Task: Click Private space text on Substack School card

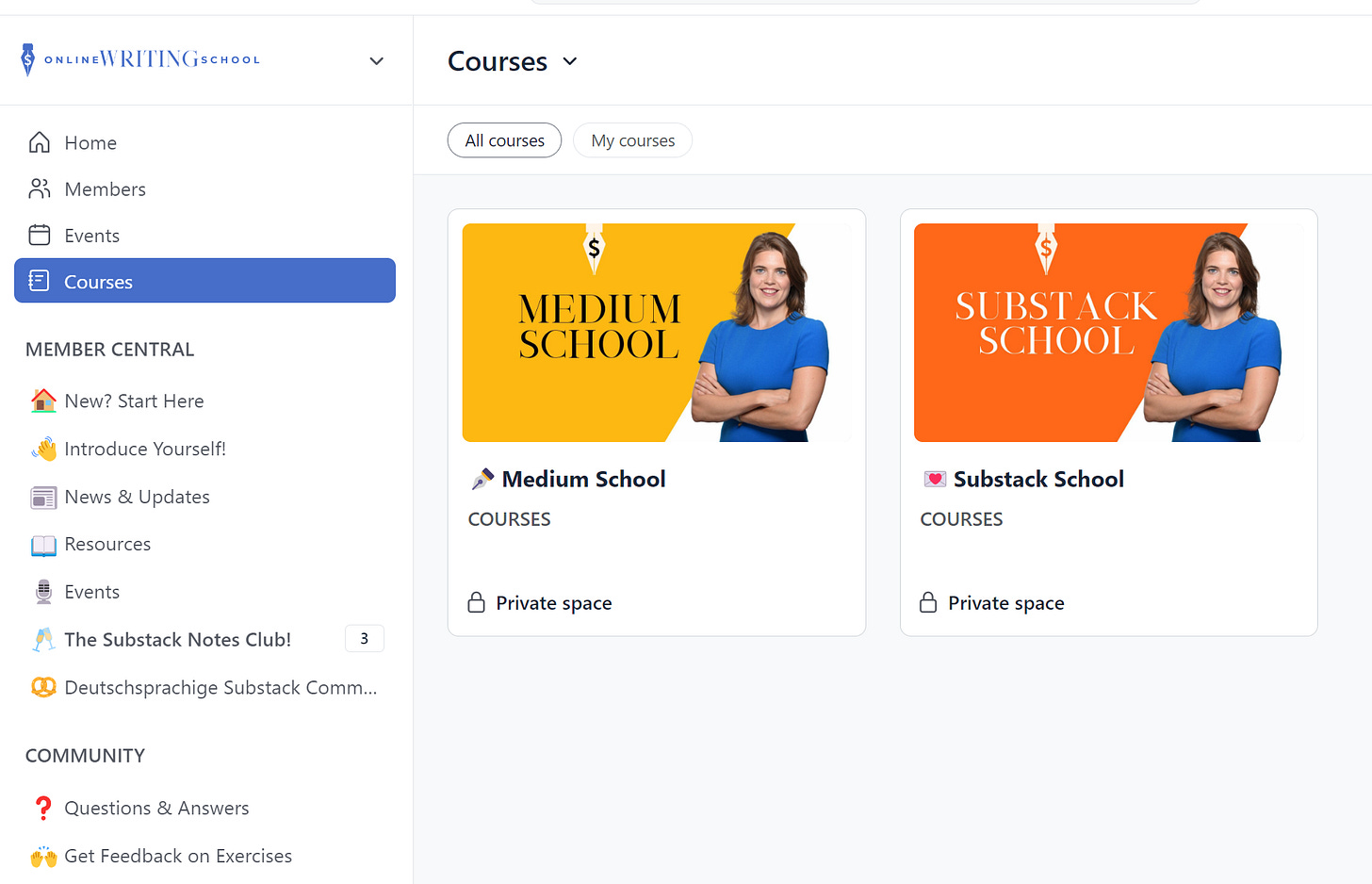Action: (1006, 603)
